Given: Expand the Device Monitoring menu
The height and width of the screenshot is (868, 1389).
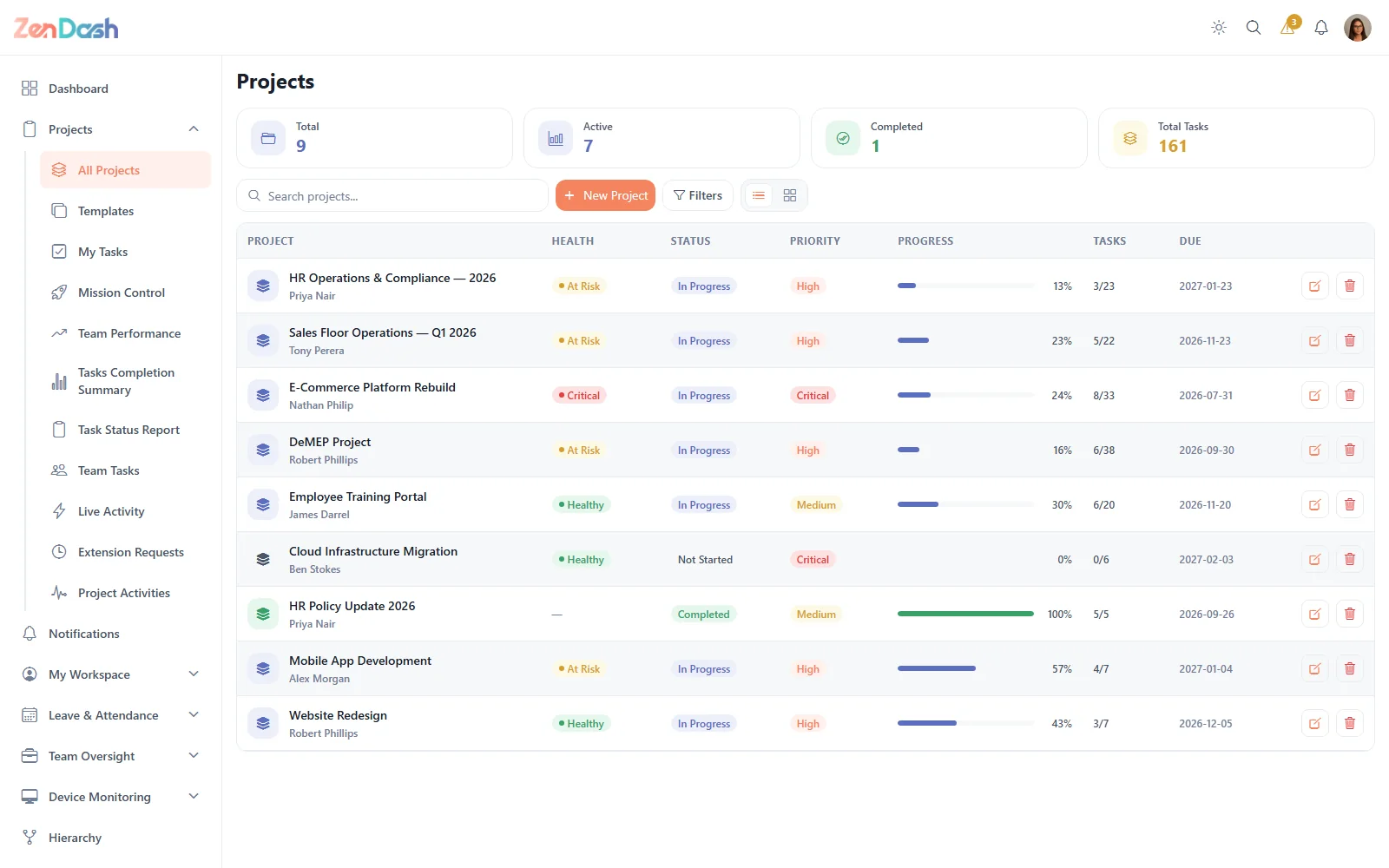Looking at the screenshot, I should pyautogui.click(x=194, y=797).
